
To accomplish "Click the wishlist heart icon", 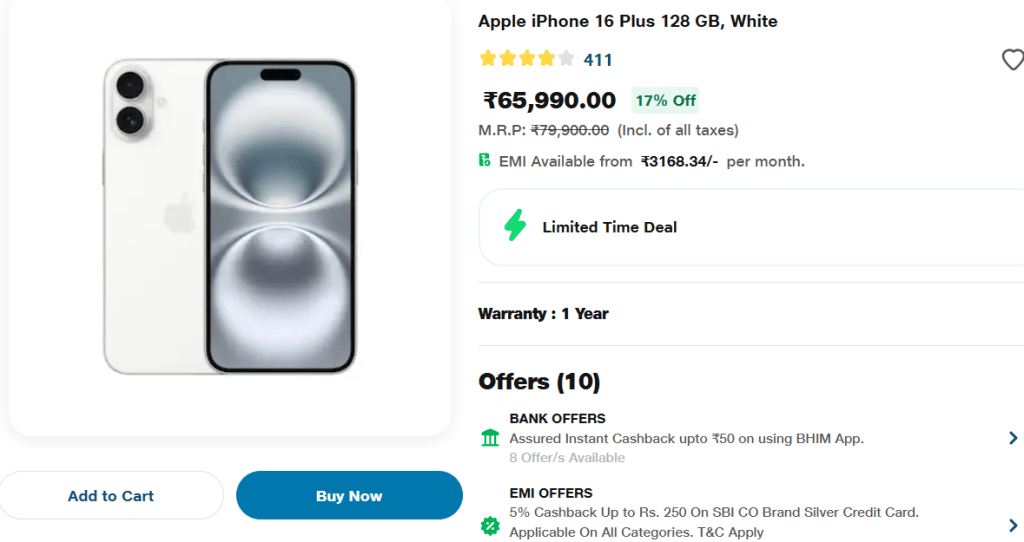I will coord(1012,60).
